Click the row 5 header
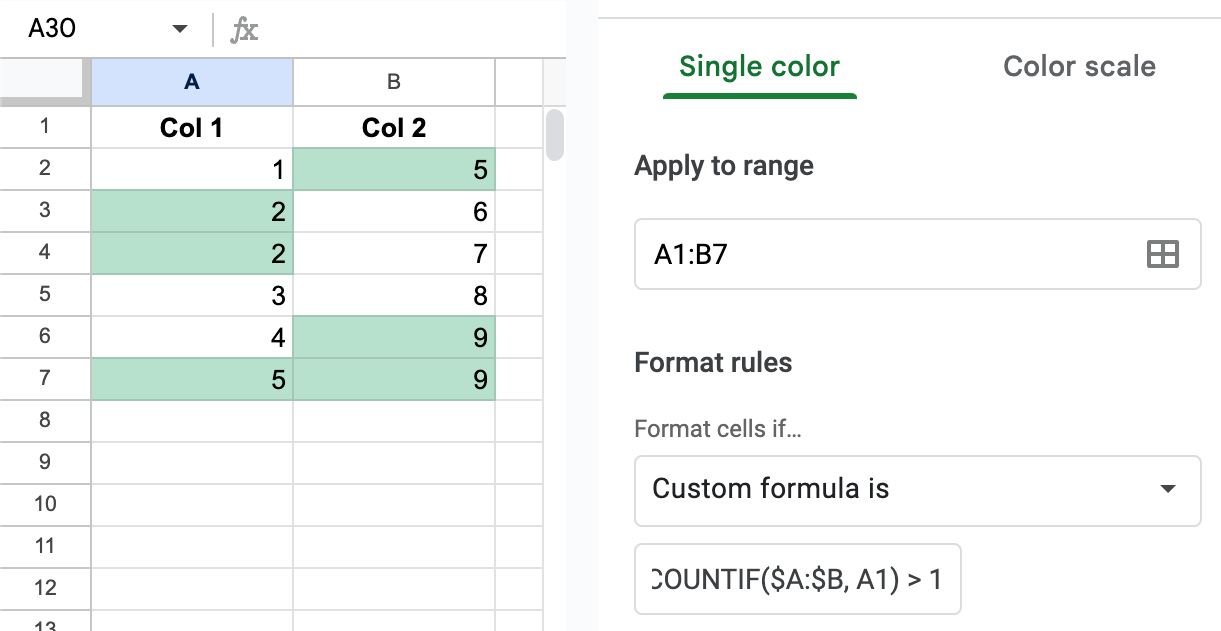This screenshot has height=631, width=1221. pos(45,295)
